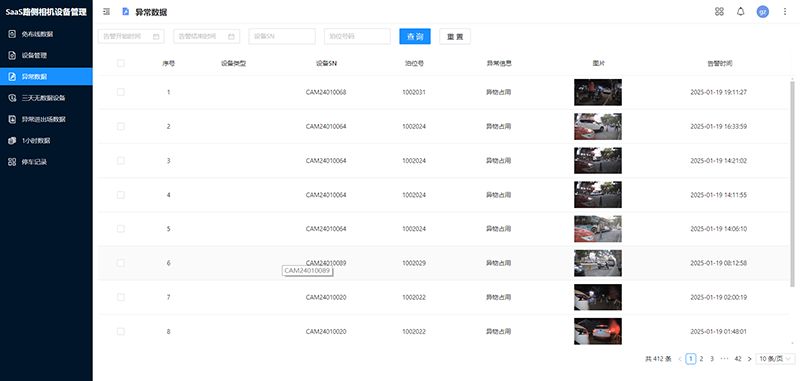This screenshot has width=800, height=381.
Task: Jump ahead with the pagination ellipsis
Action: click(x=724, y=359)
